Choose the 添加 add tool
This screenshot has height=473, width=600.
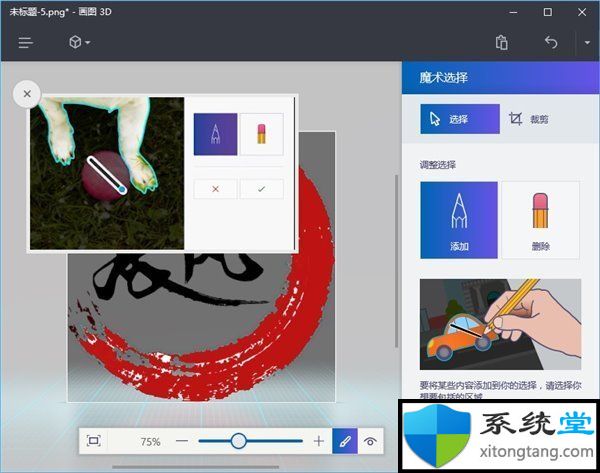(459, 220)
